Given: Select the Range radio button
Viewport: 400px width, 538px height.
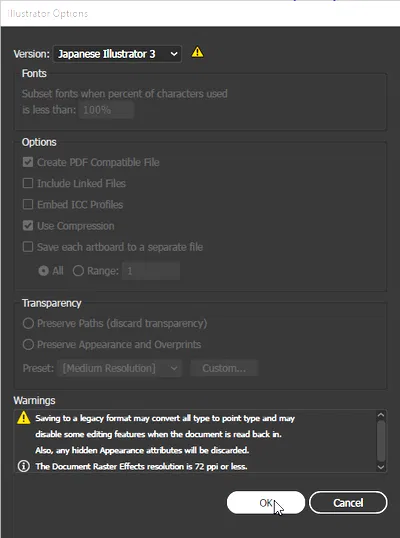Looking at the screenshot, I should (x=78, y=271).
